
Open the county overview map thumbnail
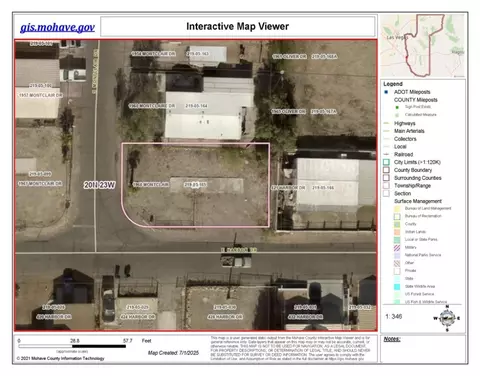coord(423,46)
